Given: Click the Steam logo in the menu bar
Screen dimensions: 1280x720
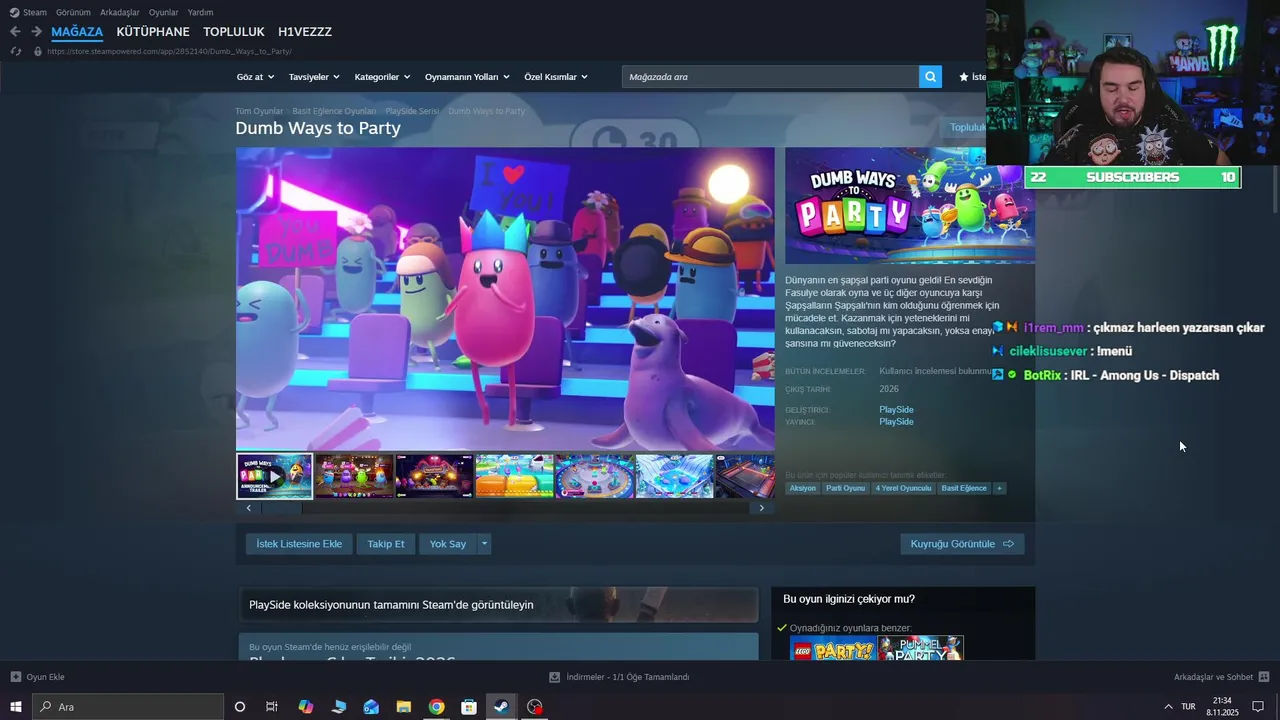Looking at the screenshot, I should (x=14, y=12).
